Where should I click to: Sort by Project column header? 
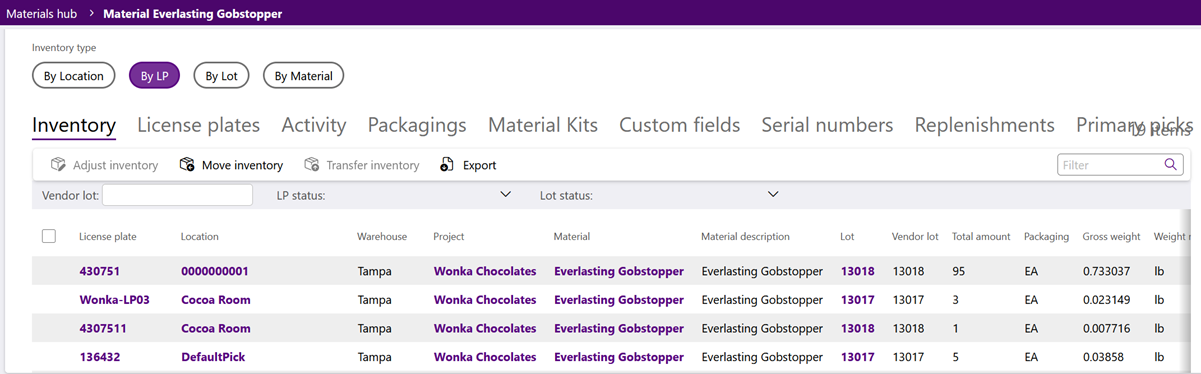pyautogui.click(x=449, y=237)
